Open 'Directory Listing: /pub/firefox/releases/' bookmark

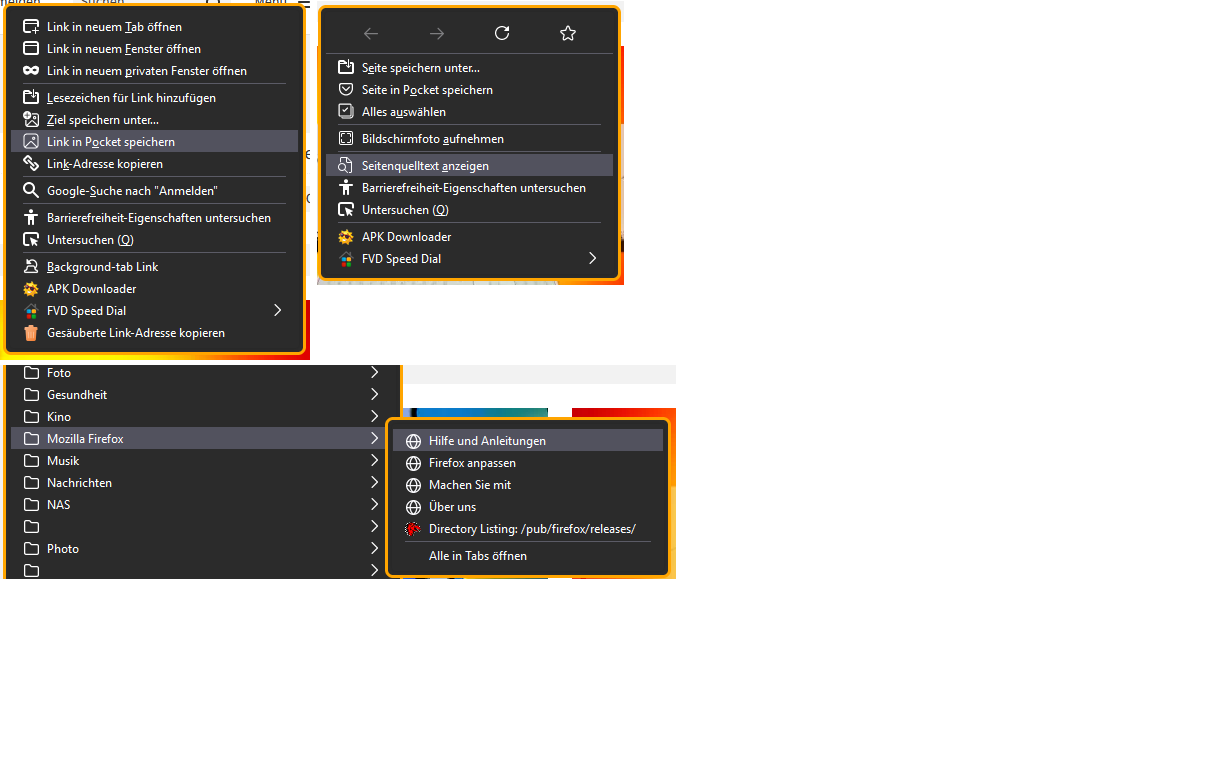(x=528, y=528)
